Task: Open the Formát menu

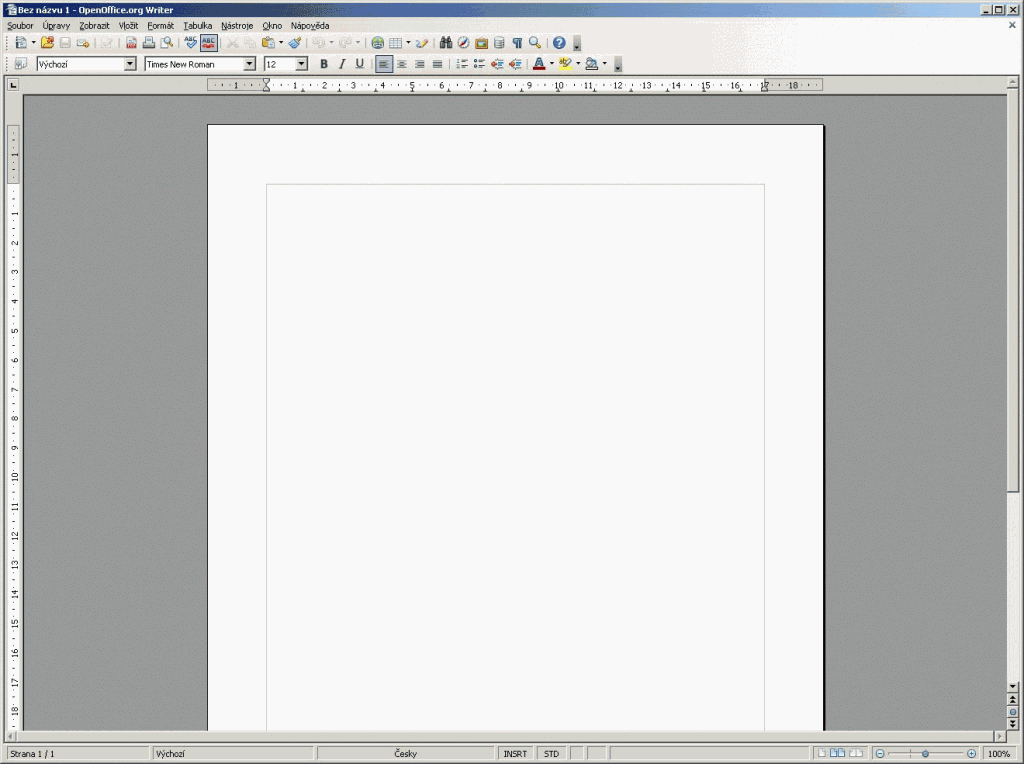Action: pos(161,25)
